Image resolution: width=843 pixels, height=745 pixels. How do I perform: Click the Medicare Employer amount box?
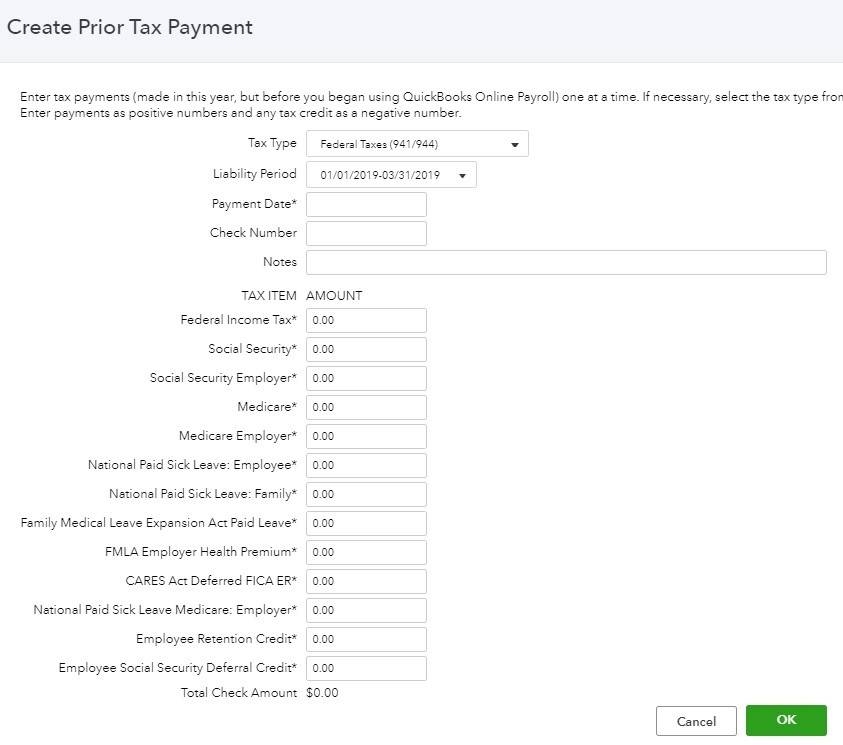(x=366, y=436)
